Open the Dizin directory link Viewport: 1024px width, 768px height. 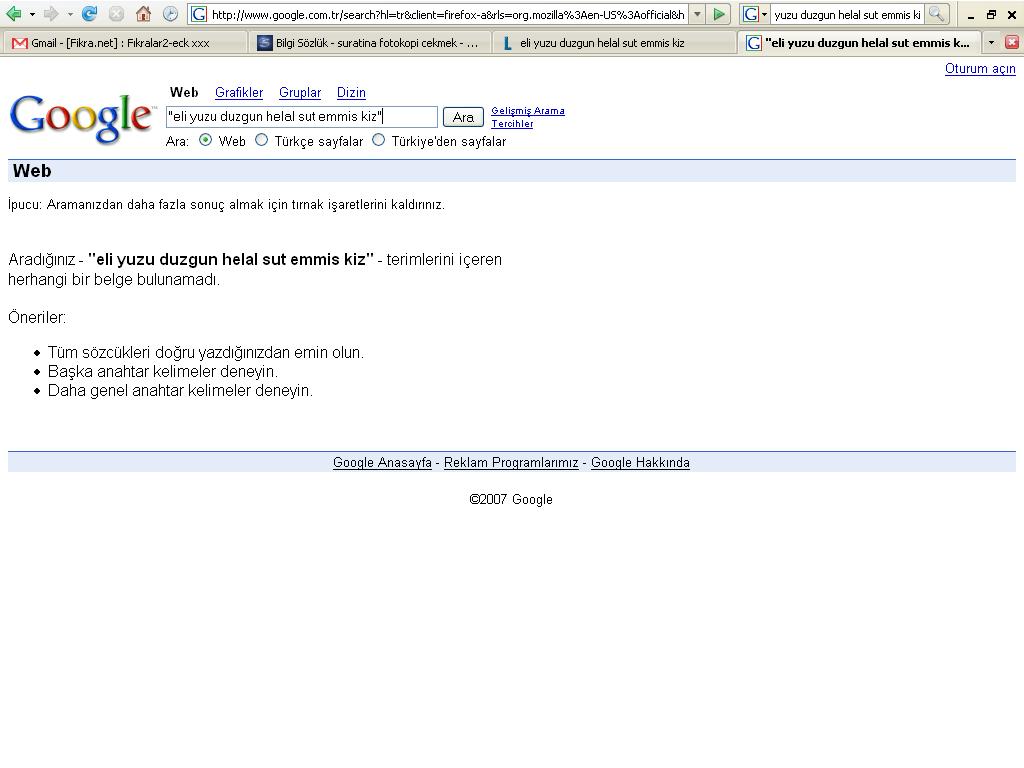click(x=351, y=93)
